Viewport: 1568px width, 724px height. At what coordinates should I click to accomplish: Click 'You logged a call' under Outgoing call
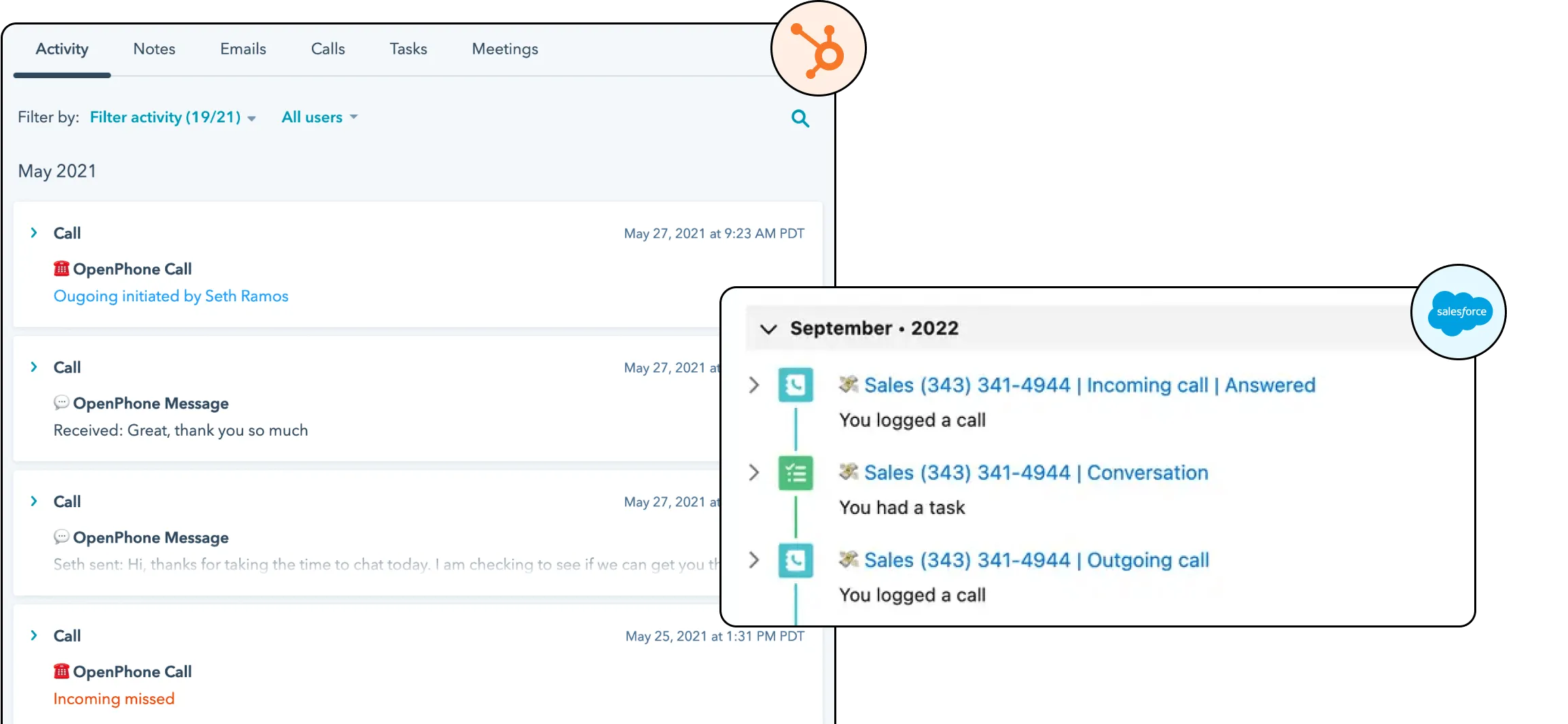[912, 596]
